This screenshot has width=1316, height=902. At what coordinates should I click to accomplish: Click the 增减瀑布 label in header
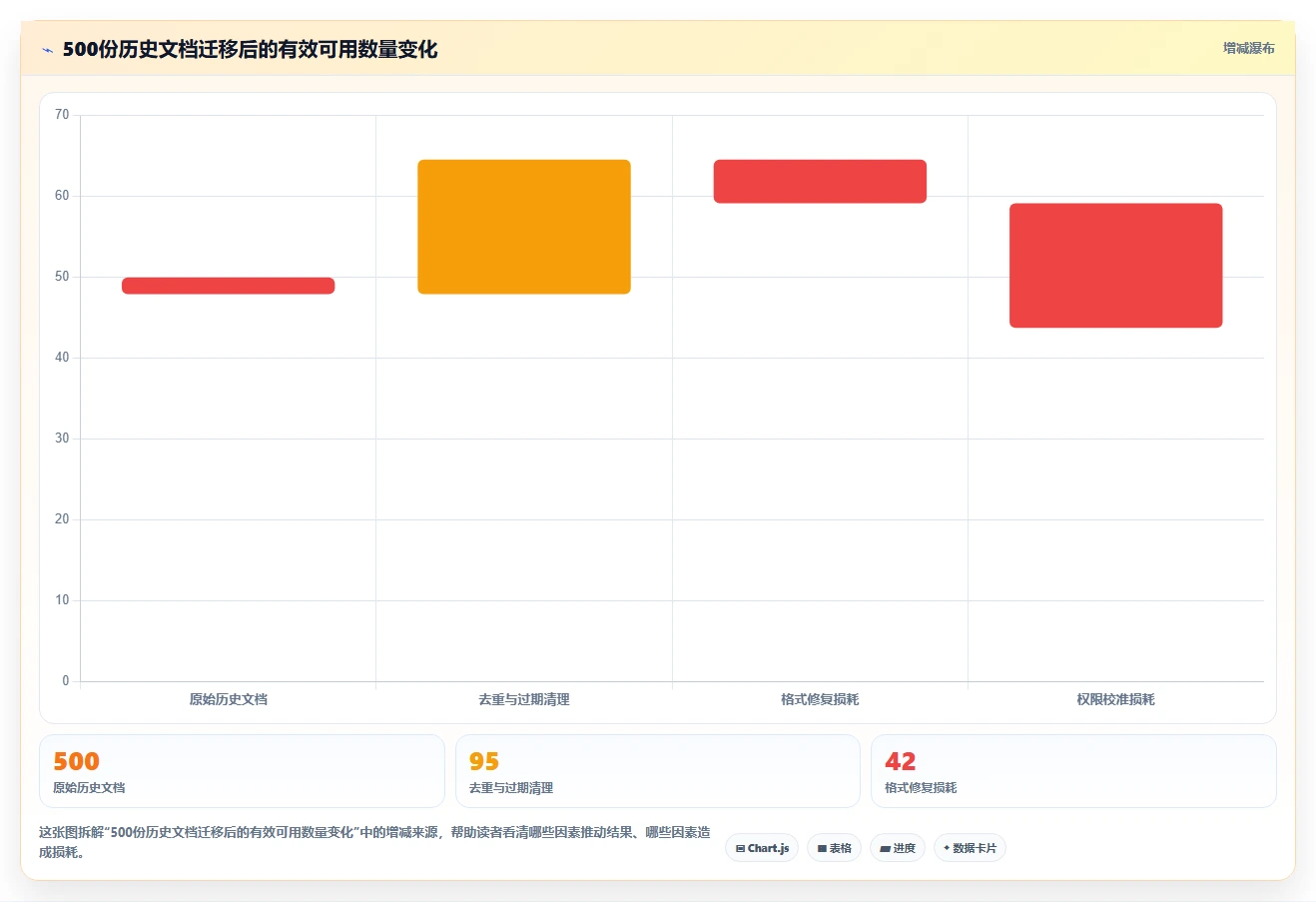pyautogui.click(x=1248, y=48)
